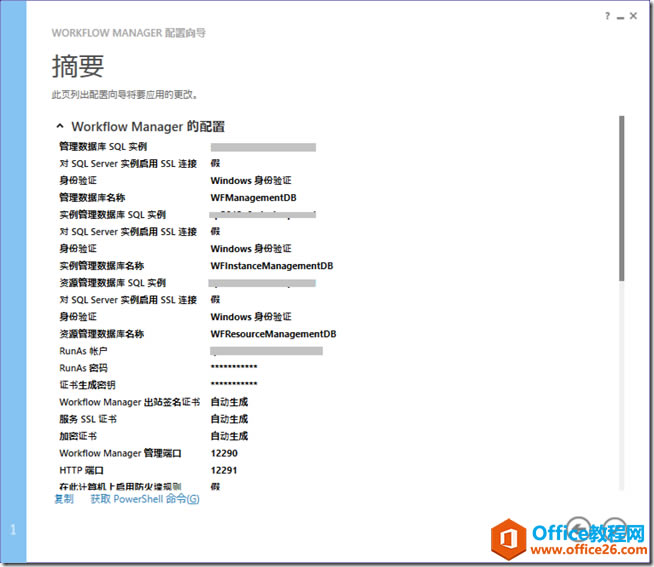
Task: Close the Workflow Manager configuration wizard
Action: point(633,16)
